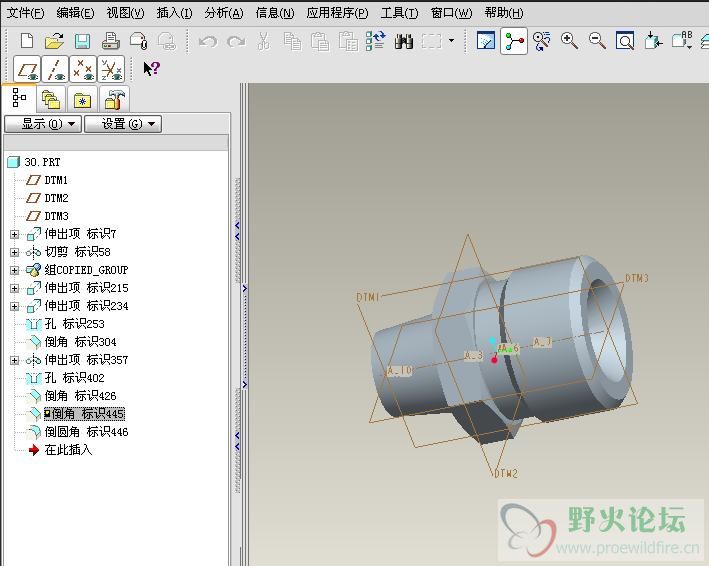Click the Reorient view icon
Image resolution: width=709 pixels, height=566 pixels.
(653, 41)
